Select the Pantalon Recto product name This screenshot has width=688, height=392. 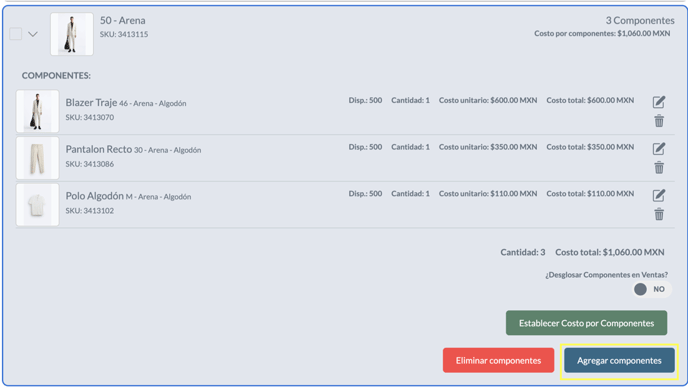tap(99, 149)
